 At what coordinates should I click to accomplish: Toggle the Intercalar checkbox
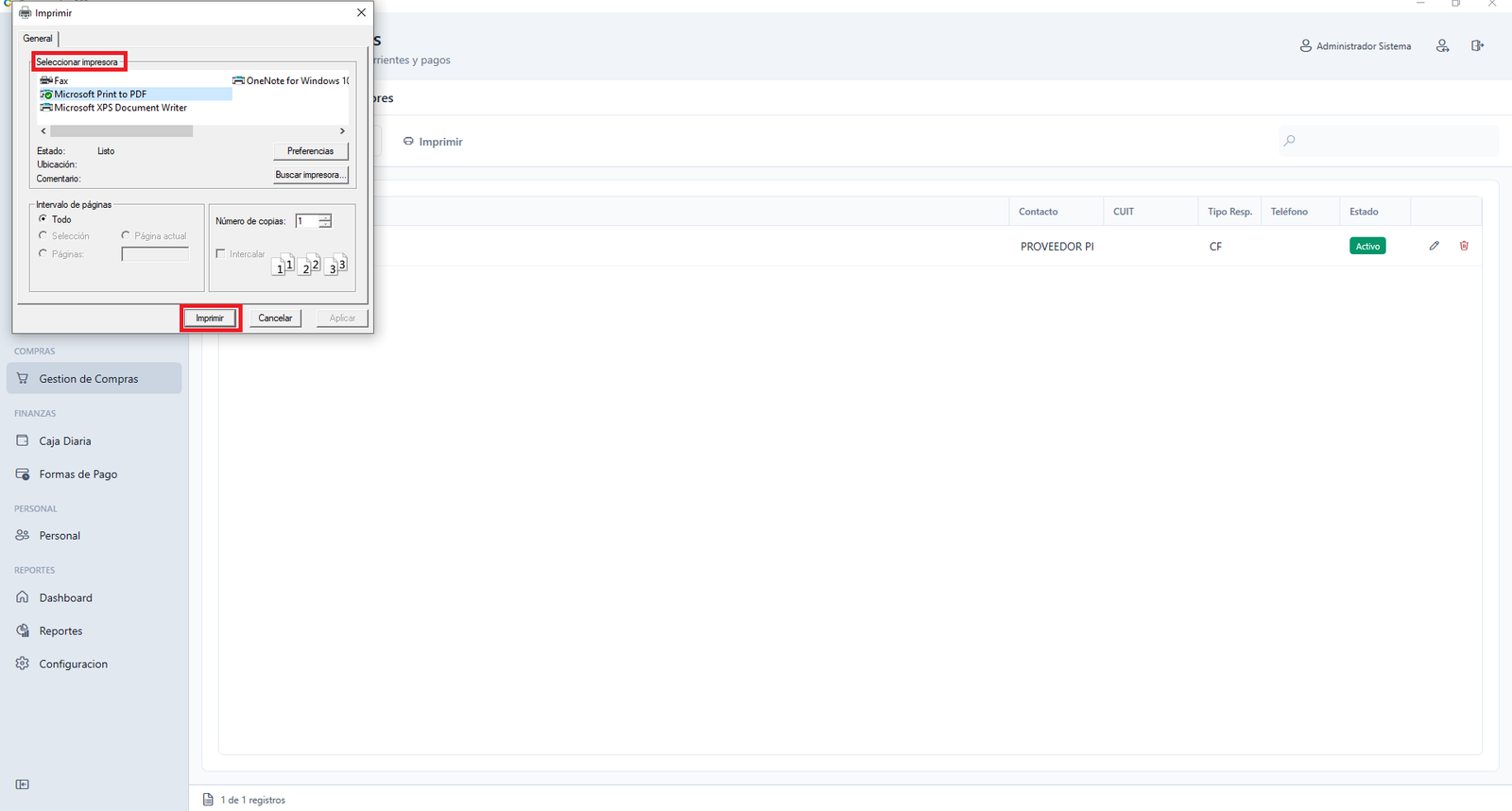pyautogui.click(x=220, y=253)
